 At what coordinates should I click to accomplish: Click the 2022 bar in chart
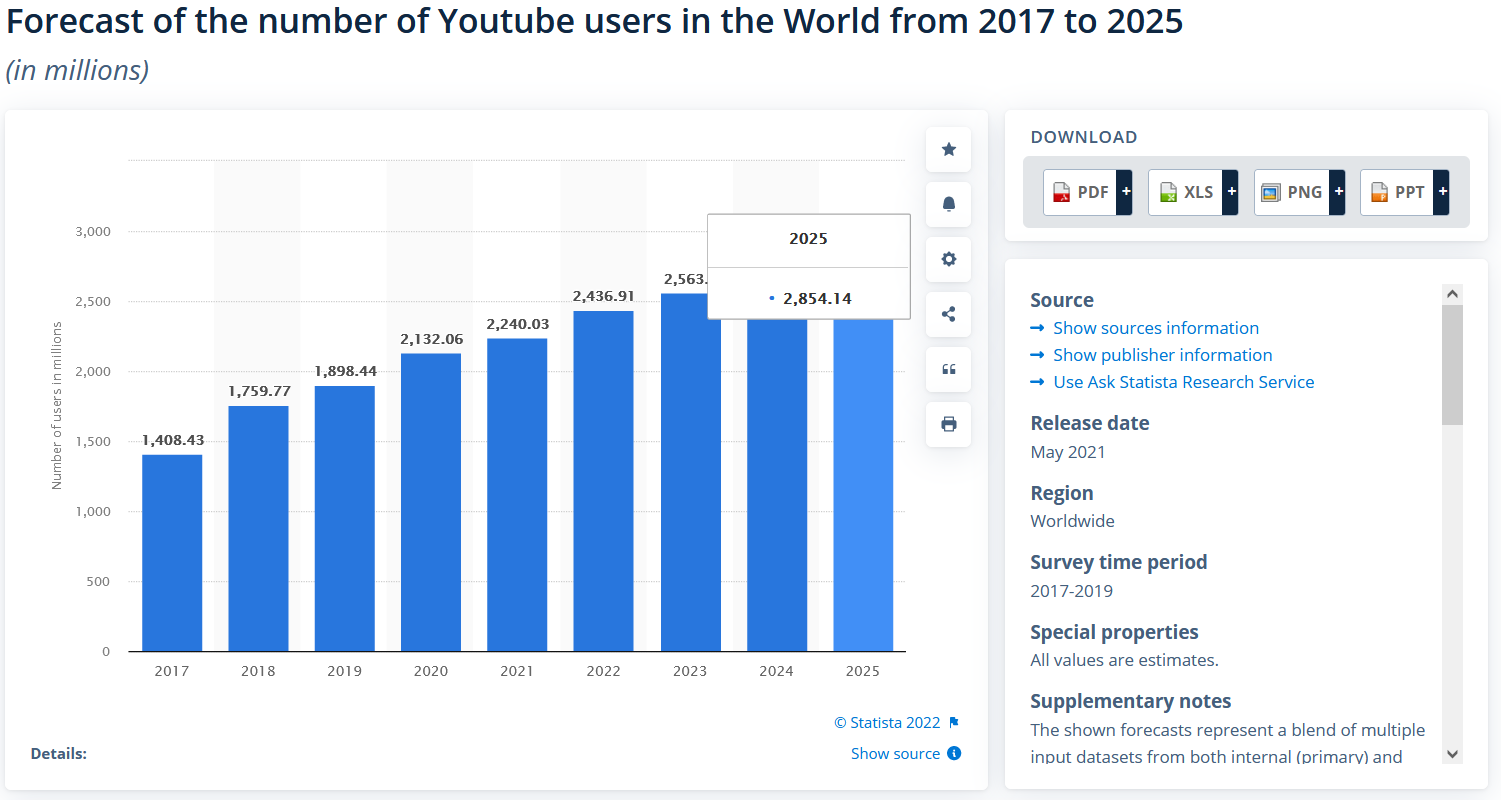(603, 481)
